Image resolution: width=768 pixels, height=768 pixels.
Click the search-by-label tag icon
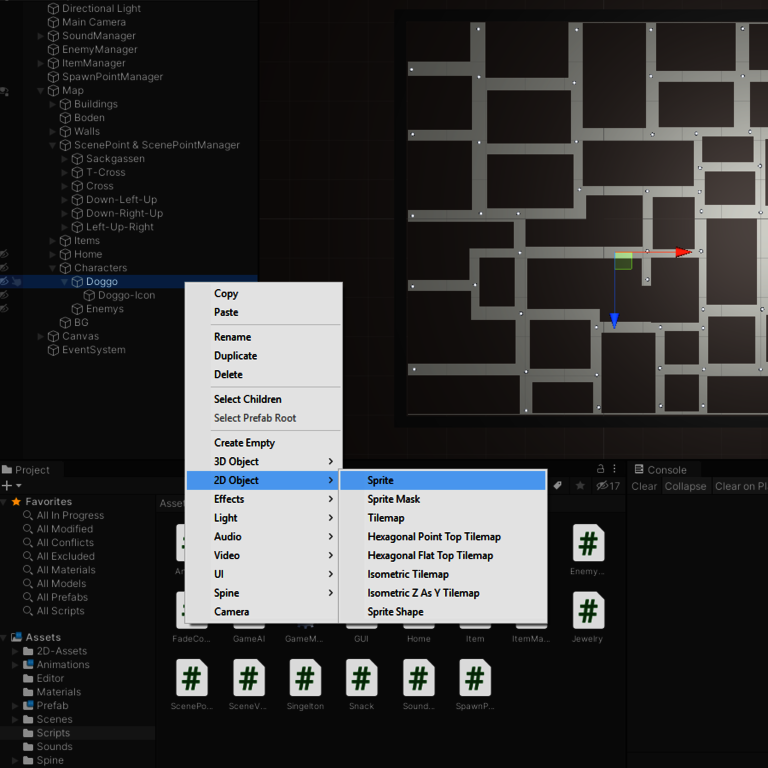pos(557,485)
